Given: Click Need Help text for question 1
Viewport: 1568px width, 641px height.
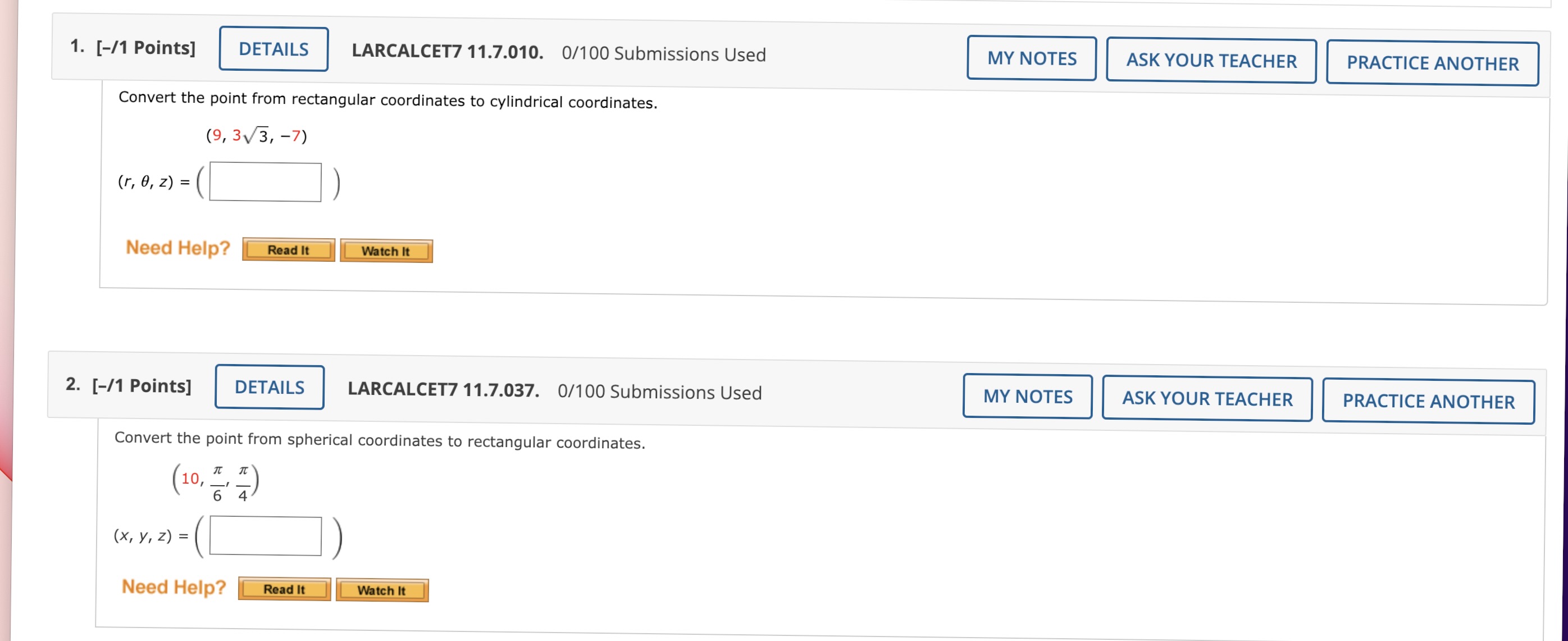Looking at the screenshot, I should coord(177,247).
